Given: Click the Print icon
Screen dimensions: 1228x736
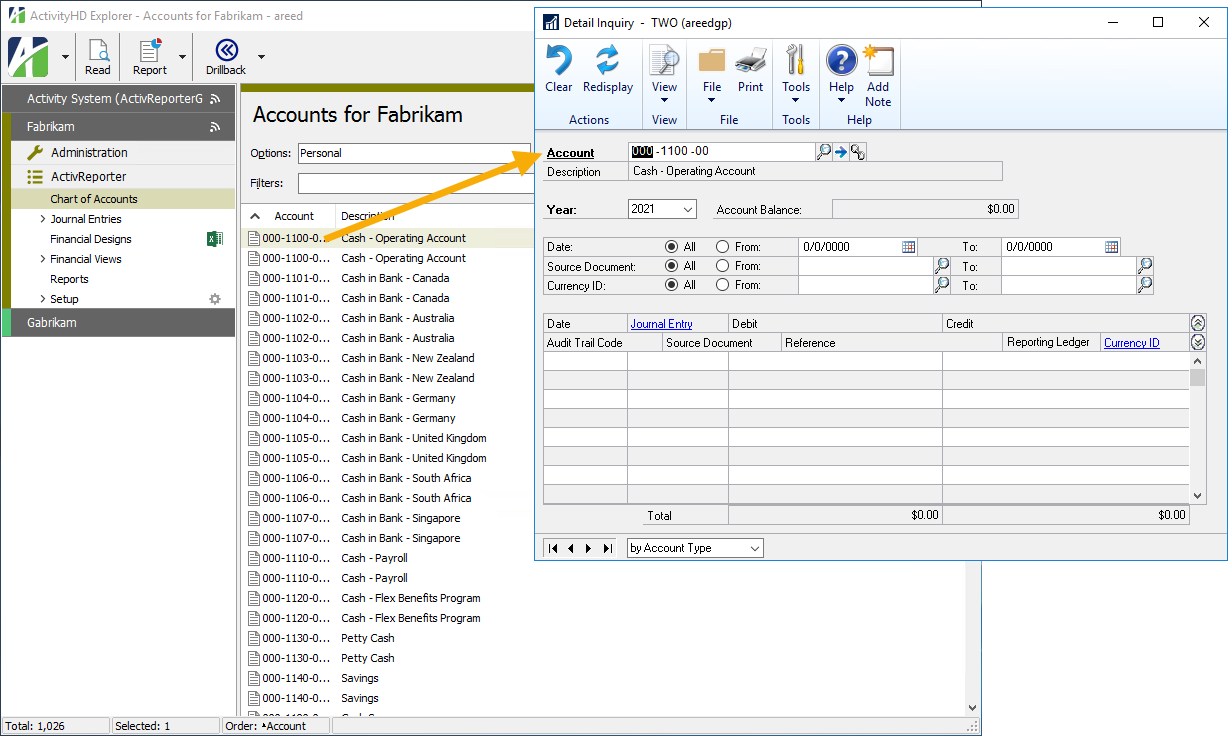Looking at the screenshot, I should pos(750,61).
